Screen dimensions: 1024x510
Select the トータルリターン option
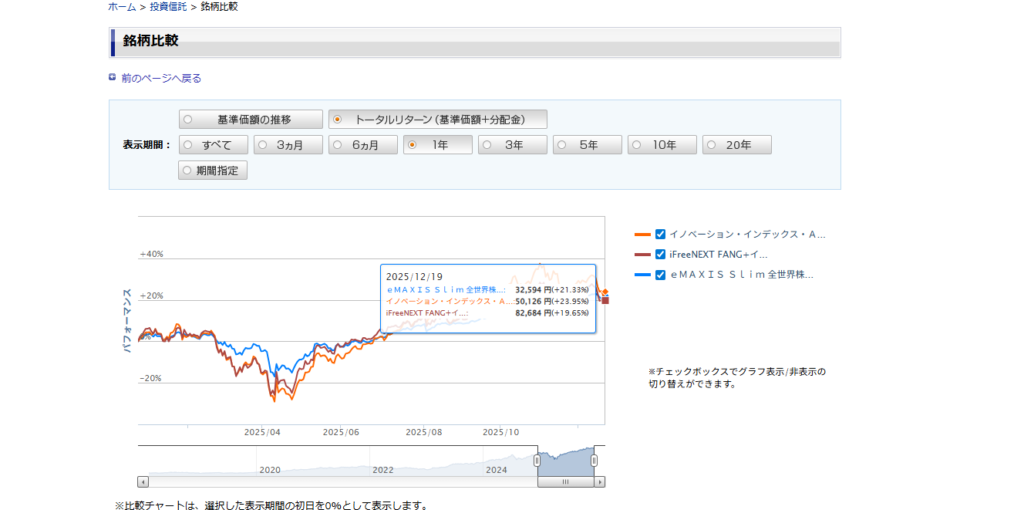click(x=438, y=119)
